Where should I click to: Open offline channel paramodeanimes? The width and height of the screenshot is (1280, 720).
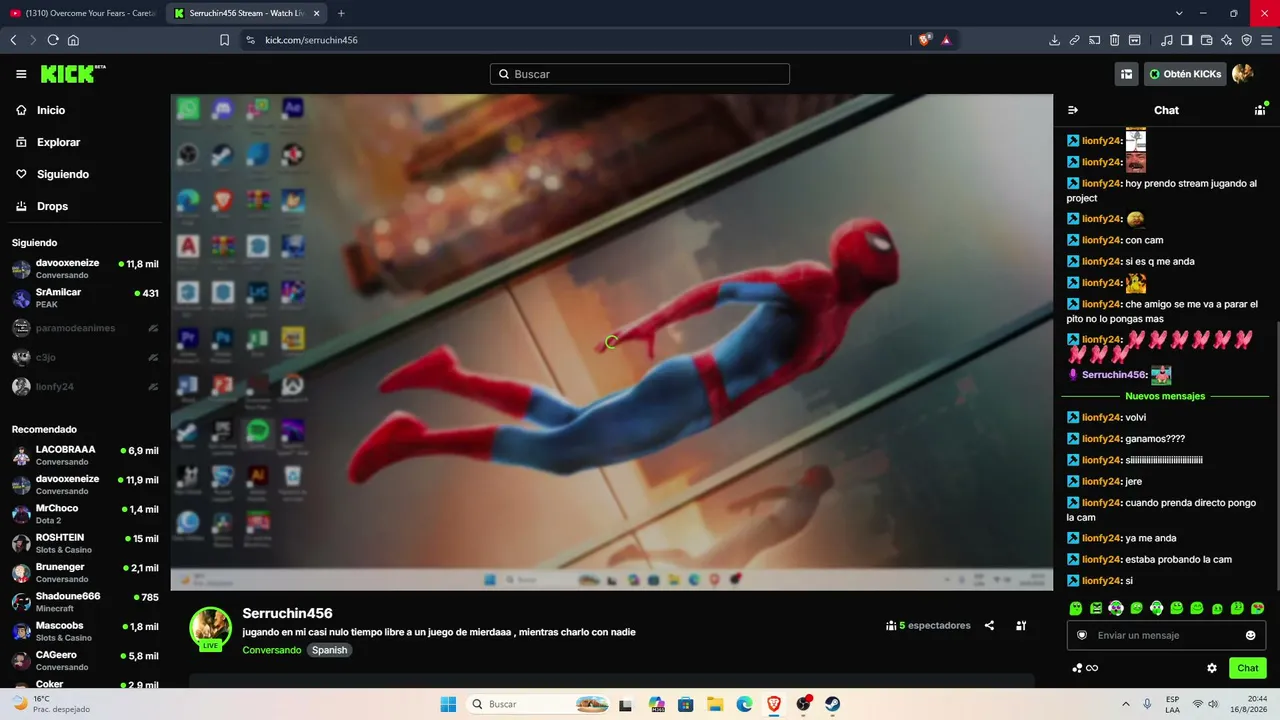[85, 328]
